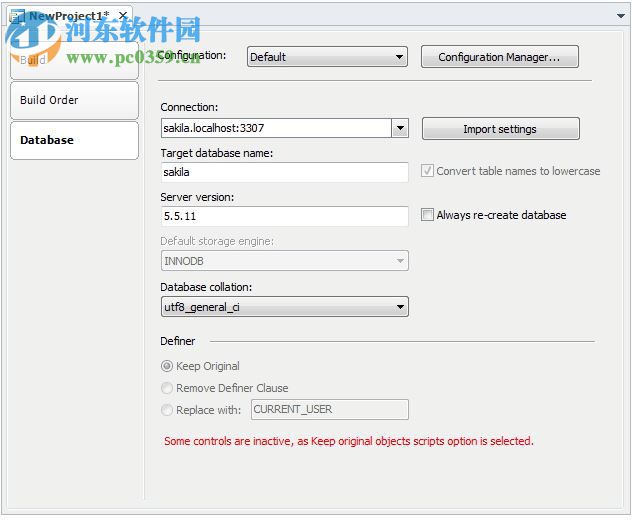Open the Configuration dropdown
The height and width of the screenshot is (523, 644).
[327, 57]
